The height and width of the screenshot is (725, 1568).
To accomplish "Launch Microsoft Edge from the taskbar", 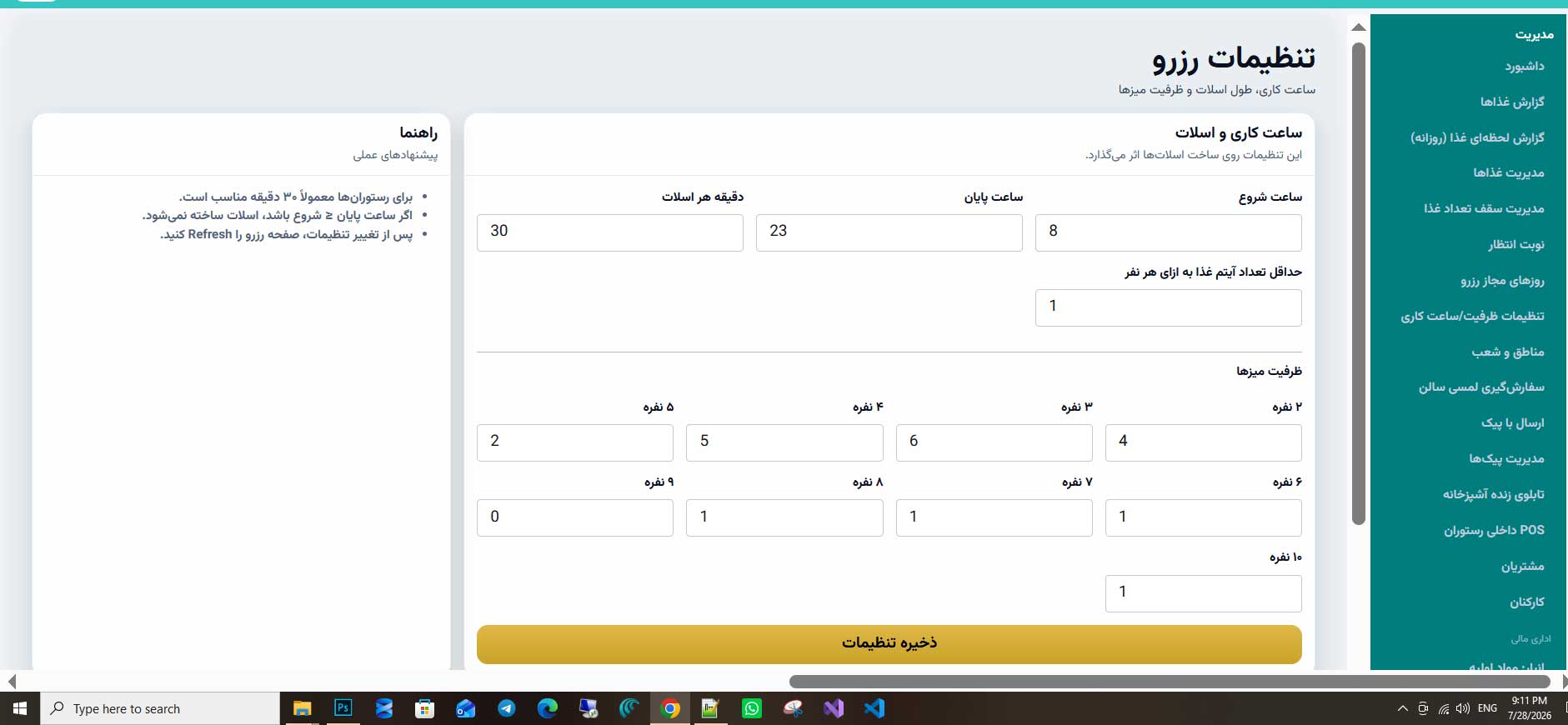I will [x=548, y=708].
